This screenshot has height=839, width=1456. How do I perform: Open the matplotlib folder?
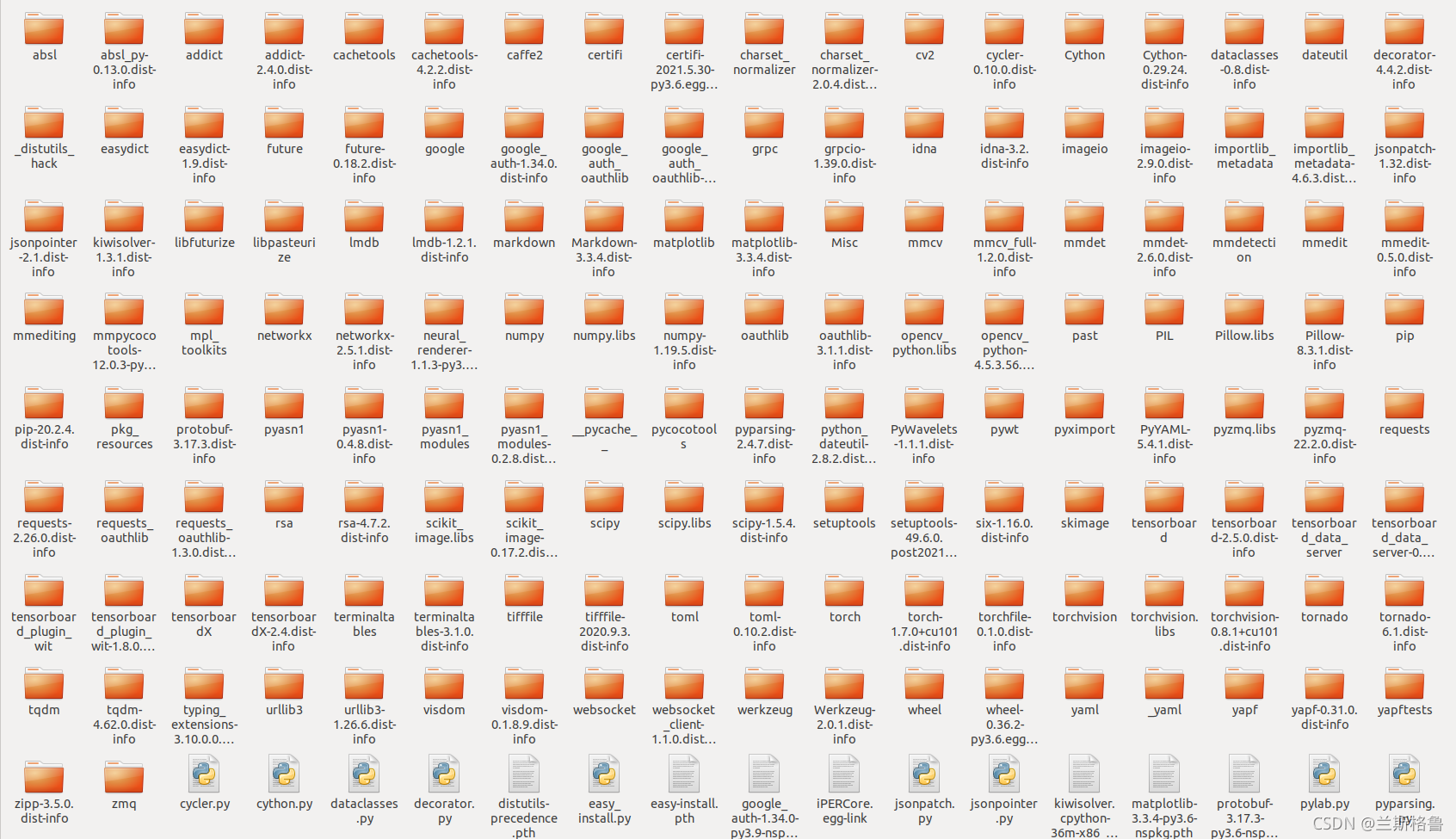[684, 217]
